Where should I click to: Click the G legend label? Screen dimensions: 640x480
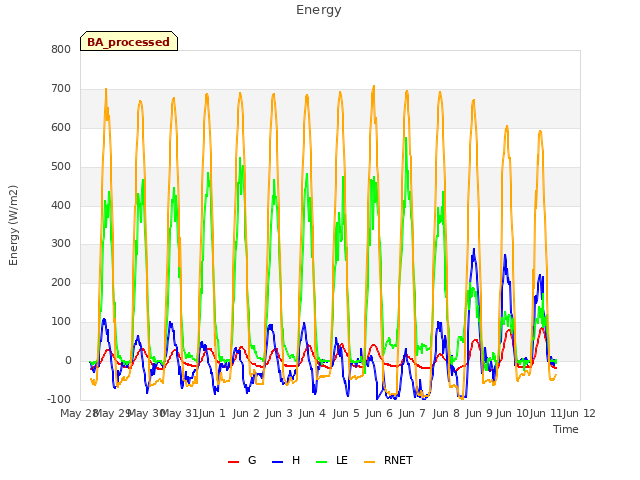(252, 460)
